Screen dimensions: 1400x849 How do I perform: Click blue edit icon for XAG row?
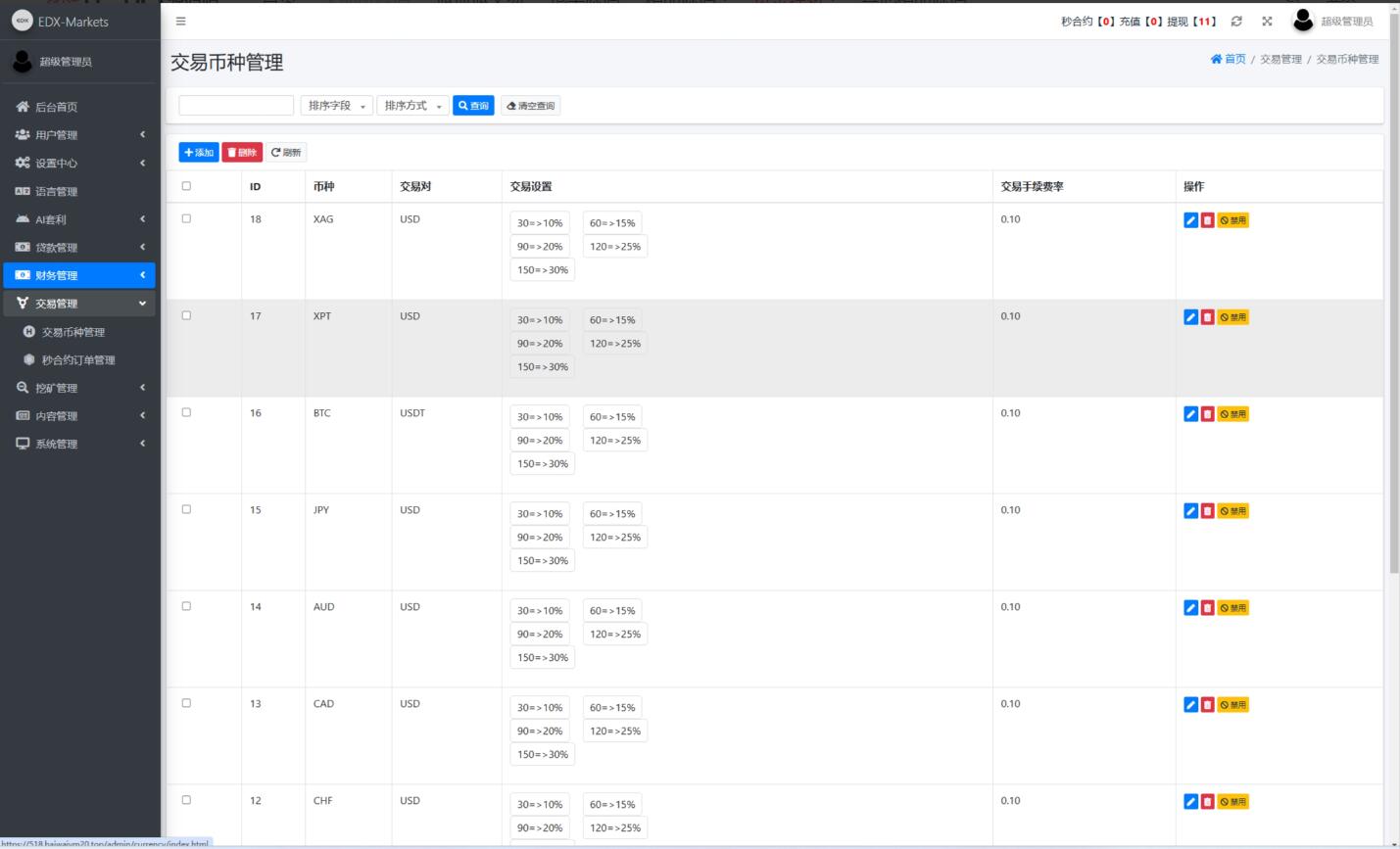coord(1190,220)
